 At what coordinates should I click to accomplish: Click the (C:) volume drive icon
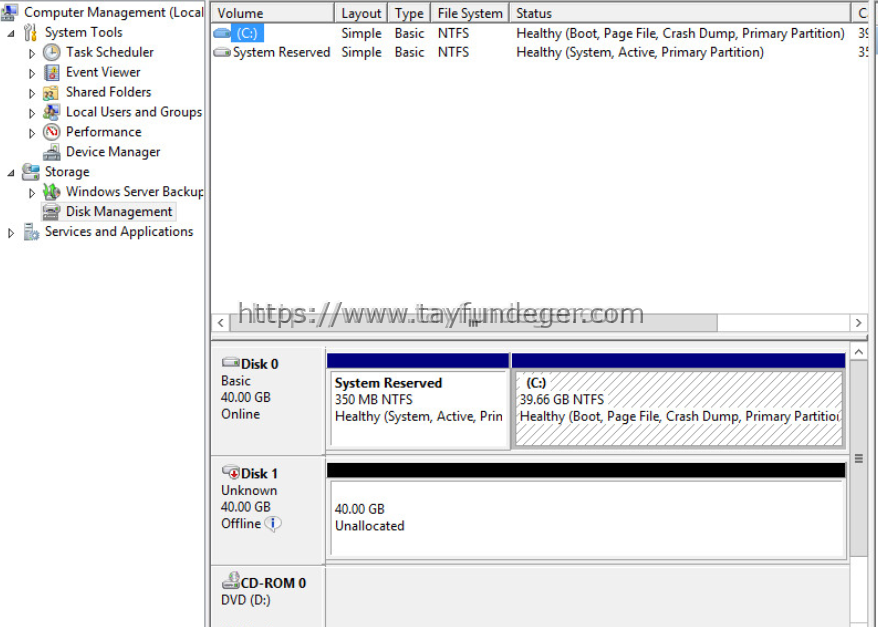pyautogui.click(x=222, y=33)
